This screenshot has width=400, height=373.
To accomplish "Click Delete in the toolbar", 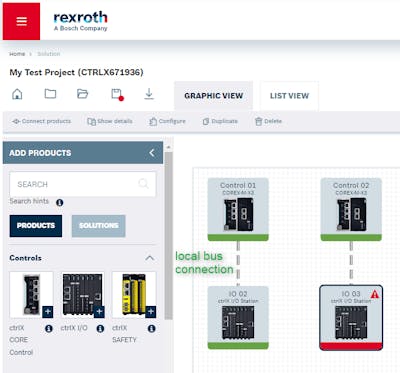I will point(268,121).
